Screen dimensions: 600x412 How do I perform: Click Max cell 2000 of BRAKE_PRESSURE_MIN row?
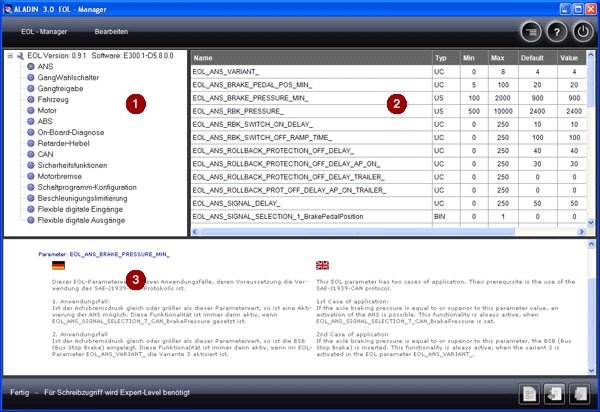pyautogui.click(x=503, y=98)
